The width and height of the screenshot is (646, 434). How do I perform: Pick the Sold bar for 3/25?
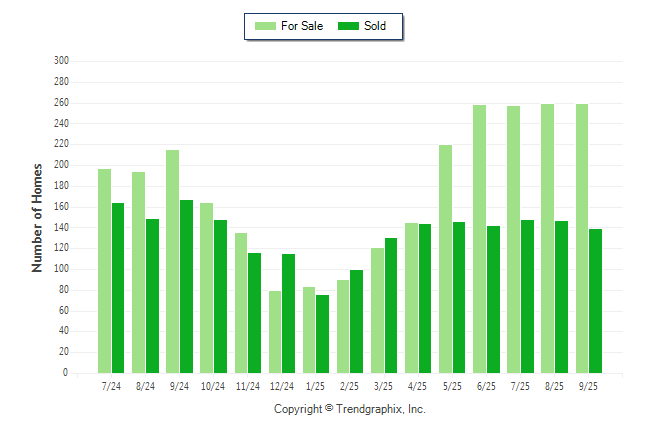click(390, 305)
